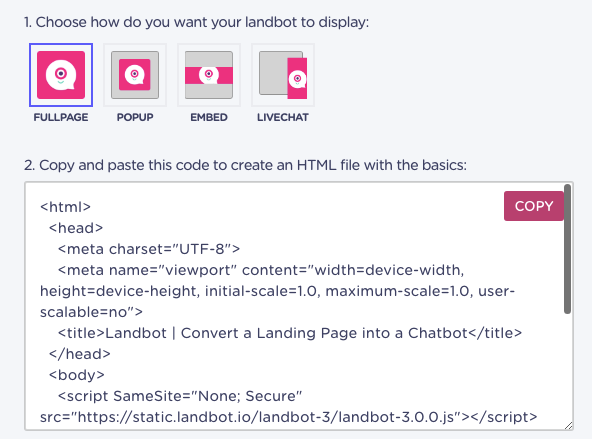
Task: Click the 'Copy and paste this code' heading
Action: coord(245,165)
